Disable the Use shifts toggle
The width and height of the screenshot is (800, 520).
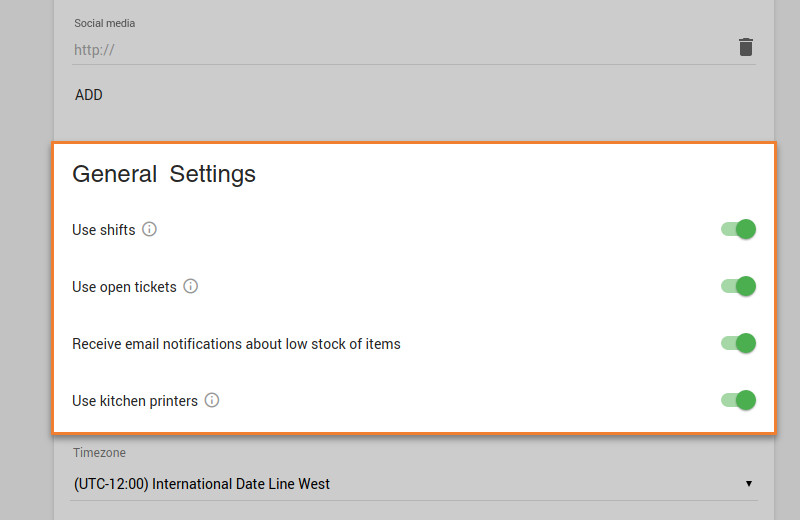[738, 229]
